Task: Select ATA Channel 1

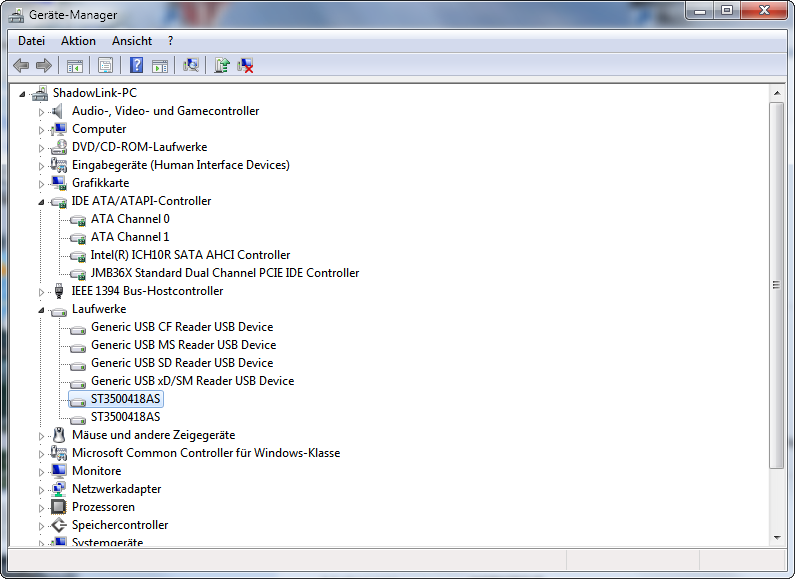Action: coord(130,237)
